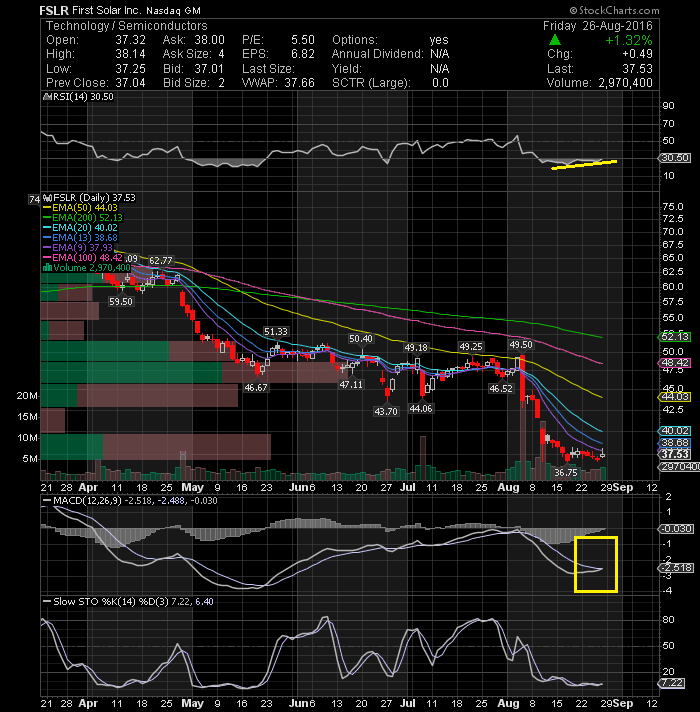Click the candlestick icon beside FSLR (Daily)
700x712 pixels.
coord(48,198)
